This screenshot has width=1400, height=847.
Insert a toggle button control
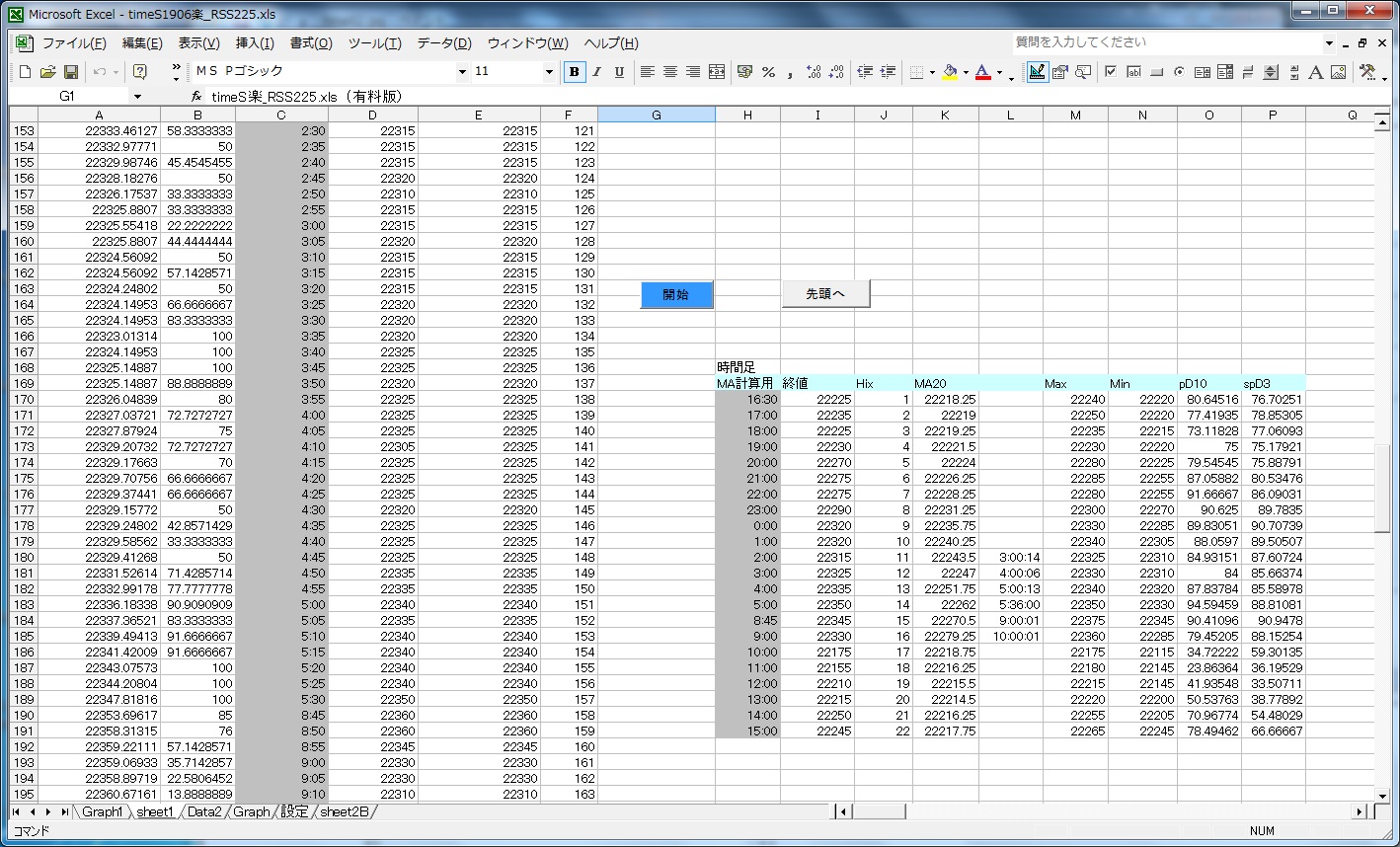click(x=1248, y=72)
